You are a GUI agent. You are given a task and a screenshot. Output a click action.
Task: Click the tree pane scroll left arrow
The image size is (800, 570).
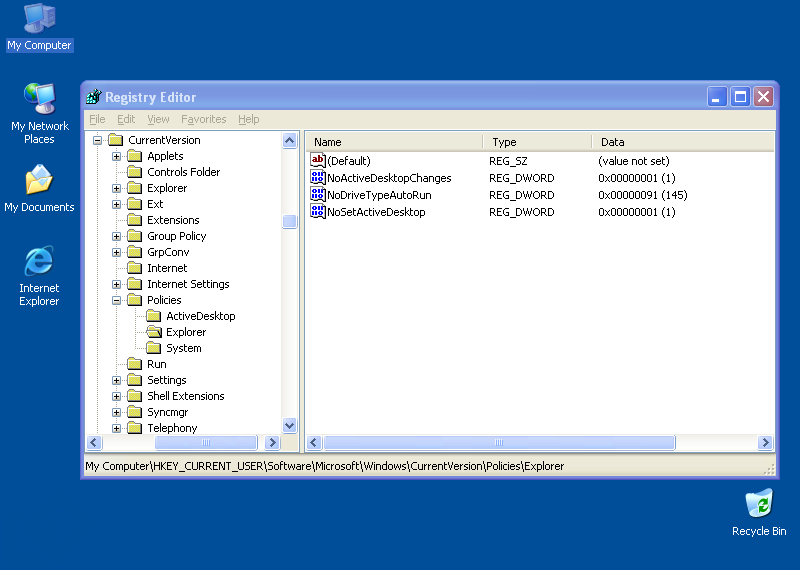click(x=94, y=442)
